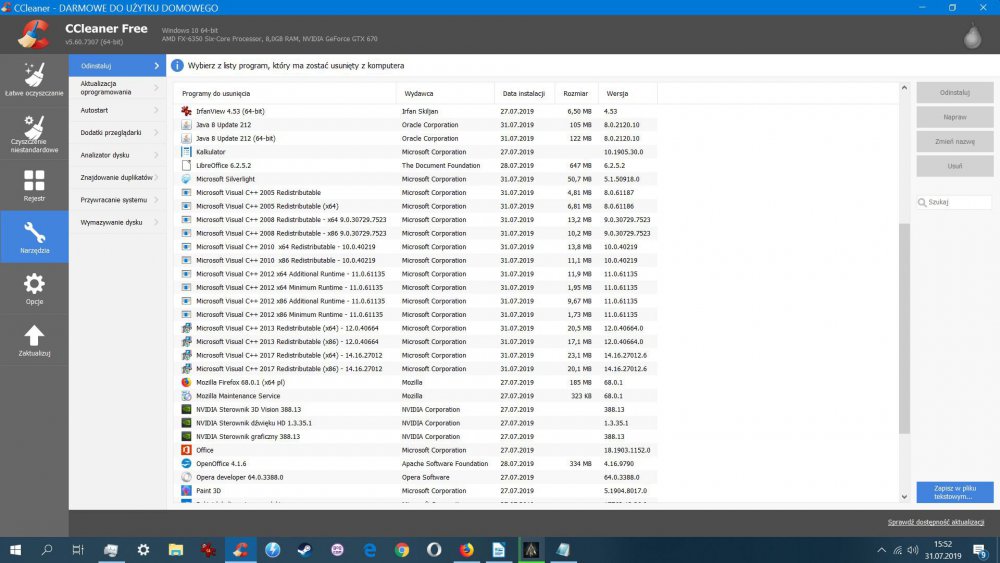Open Przywracanie systemu menu item

coord(117,200)
